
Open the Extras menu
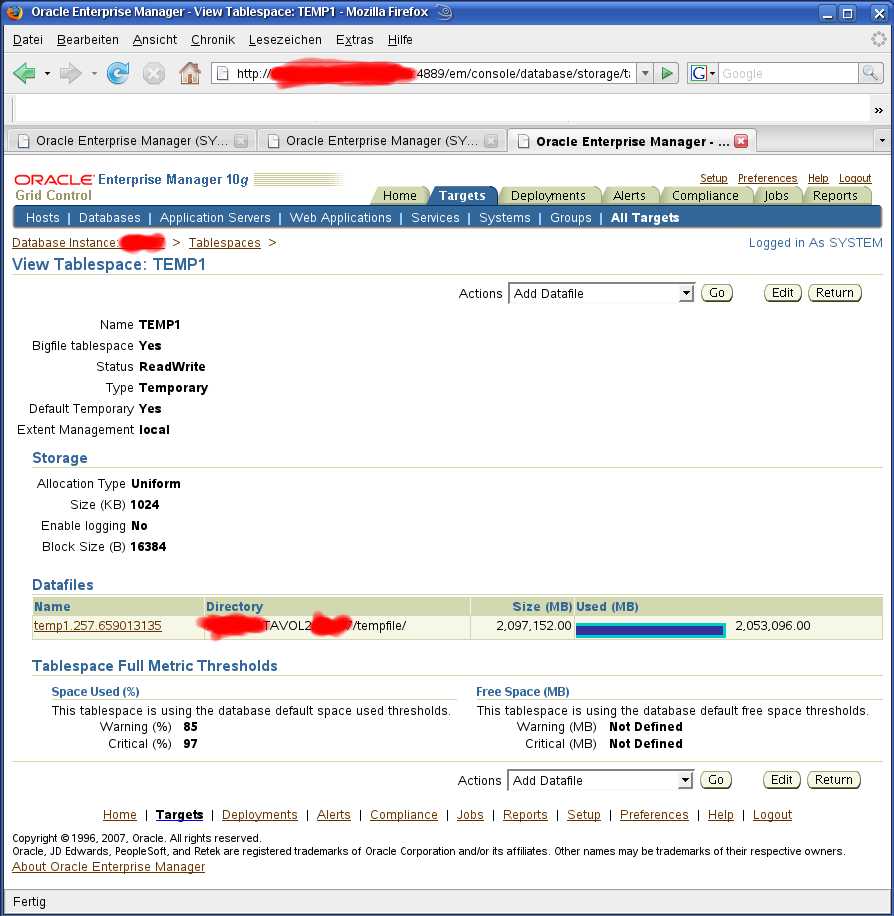[x=355, y=40]
